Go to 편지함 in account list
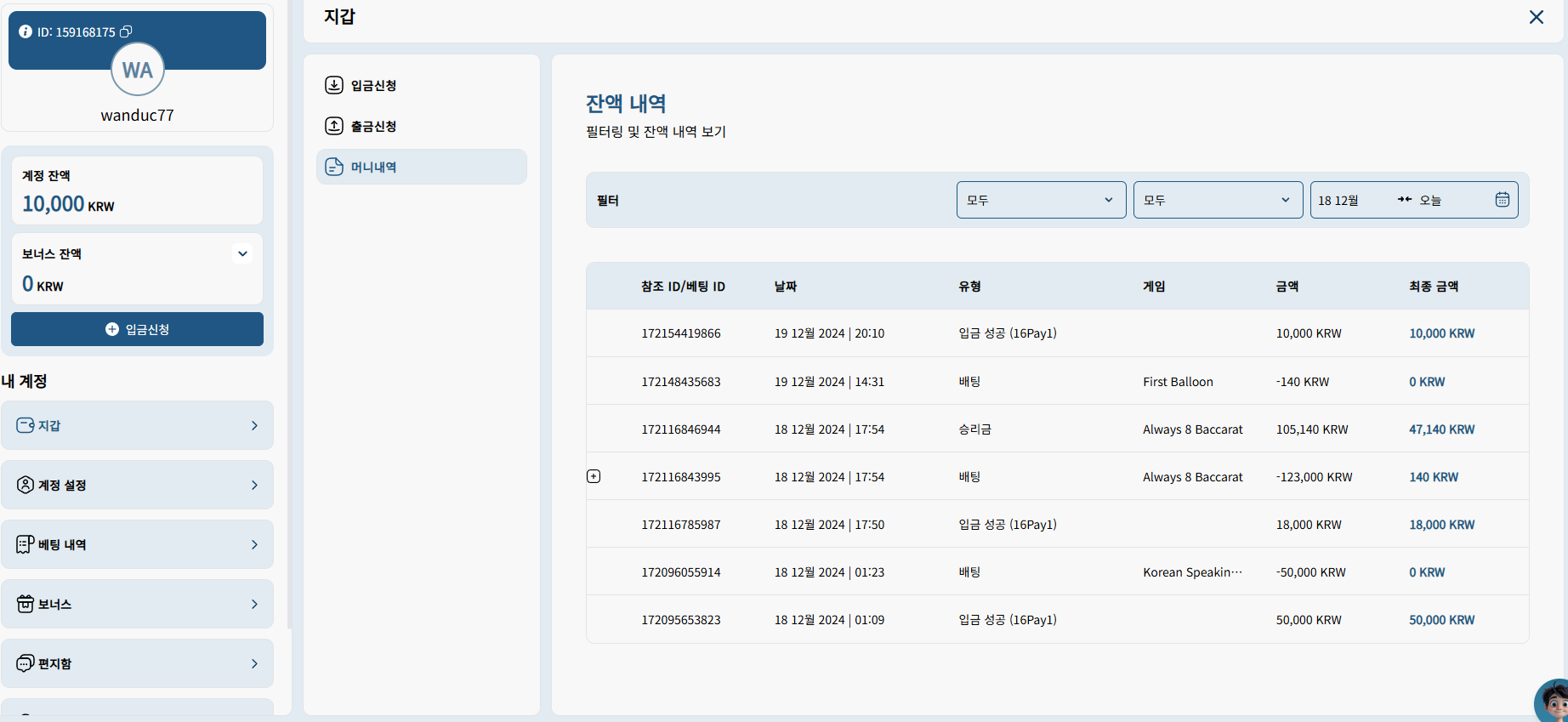The image size is (1568, 722). pyautogui.click(x=138, y=663)
